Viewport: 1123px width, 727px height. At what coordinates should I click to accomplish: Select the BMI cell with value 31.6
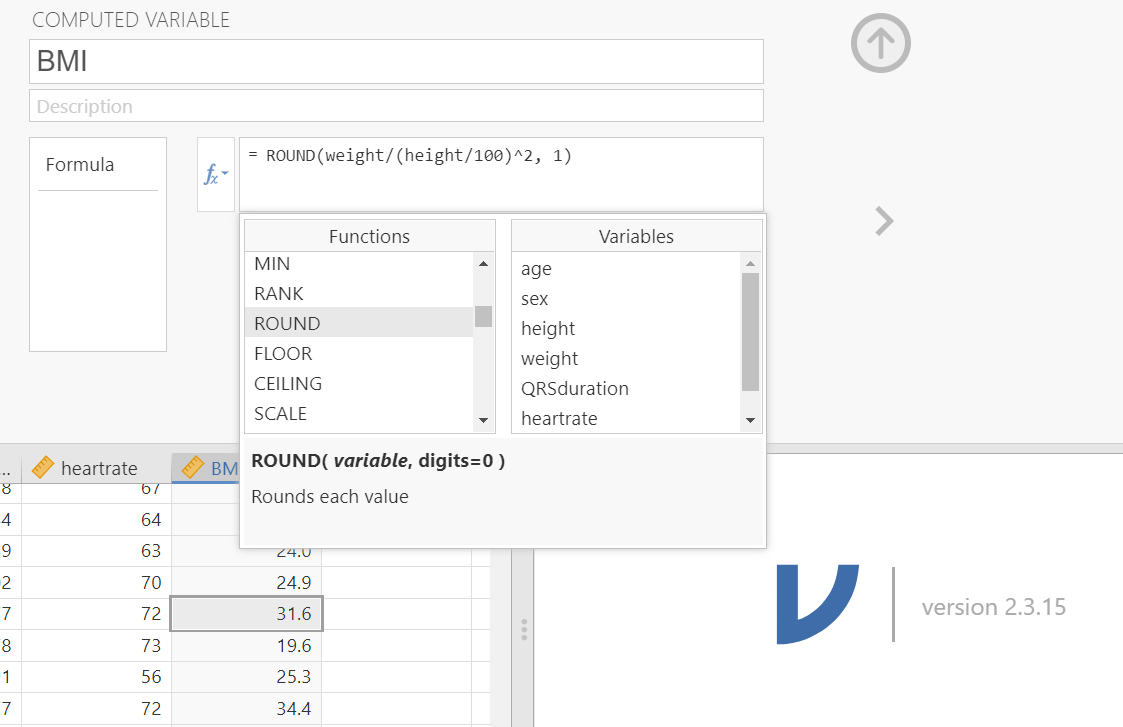point(246,614)
